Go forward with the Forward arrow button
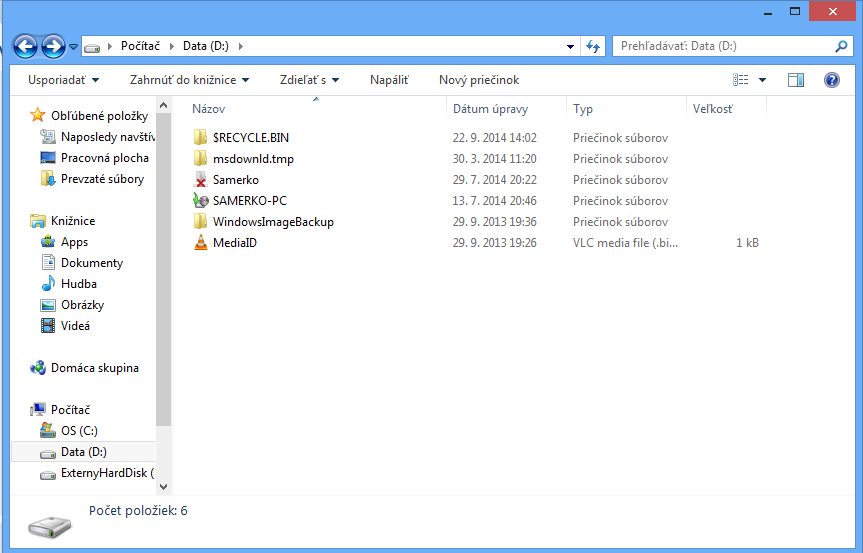The image size is (863, 553). tap(53, 46)
